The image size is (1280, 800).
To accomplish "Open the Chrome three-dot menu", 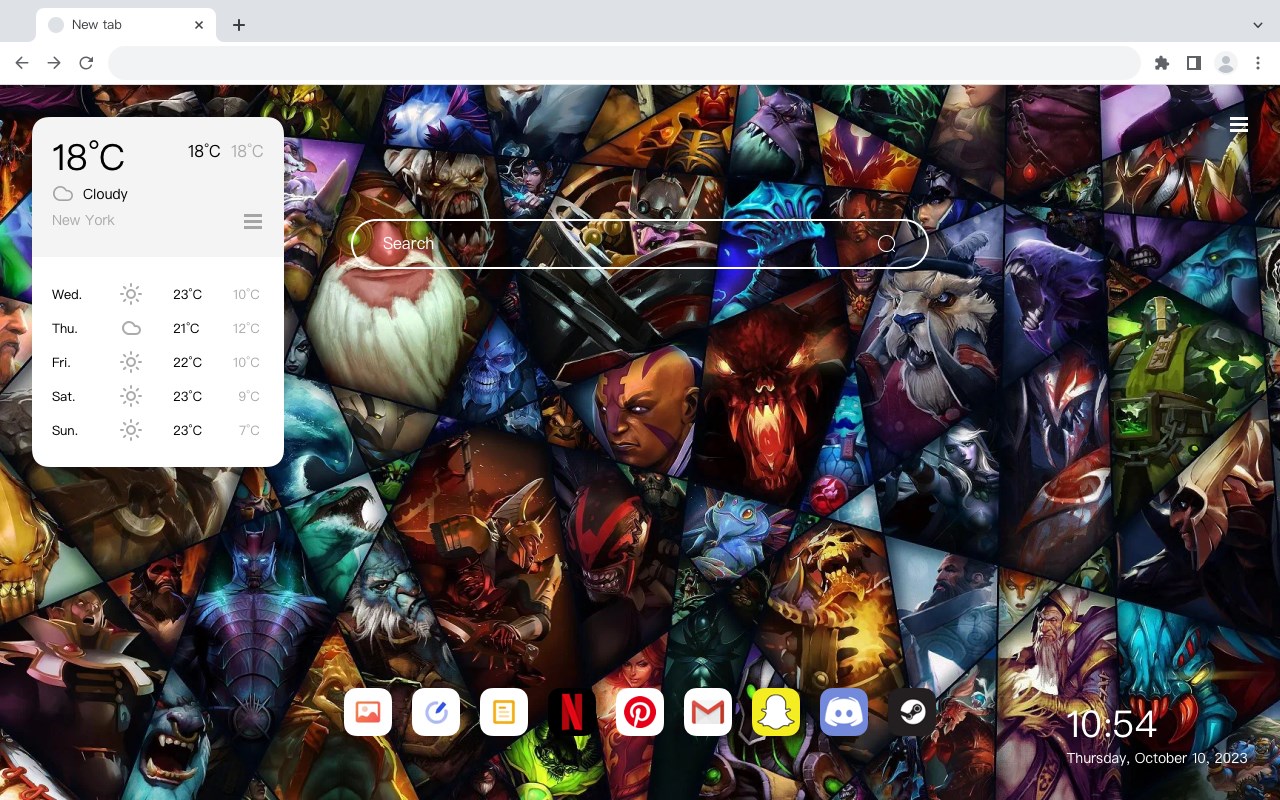I will tap(1258, 63).
